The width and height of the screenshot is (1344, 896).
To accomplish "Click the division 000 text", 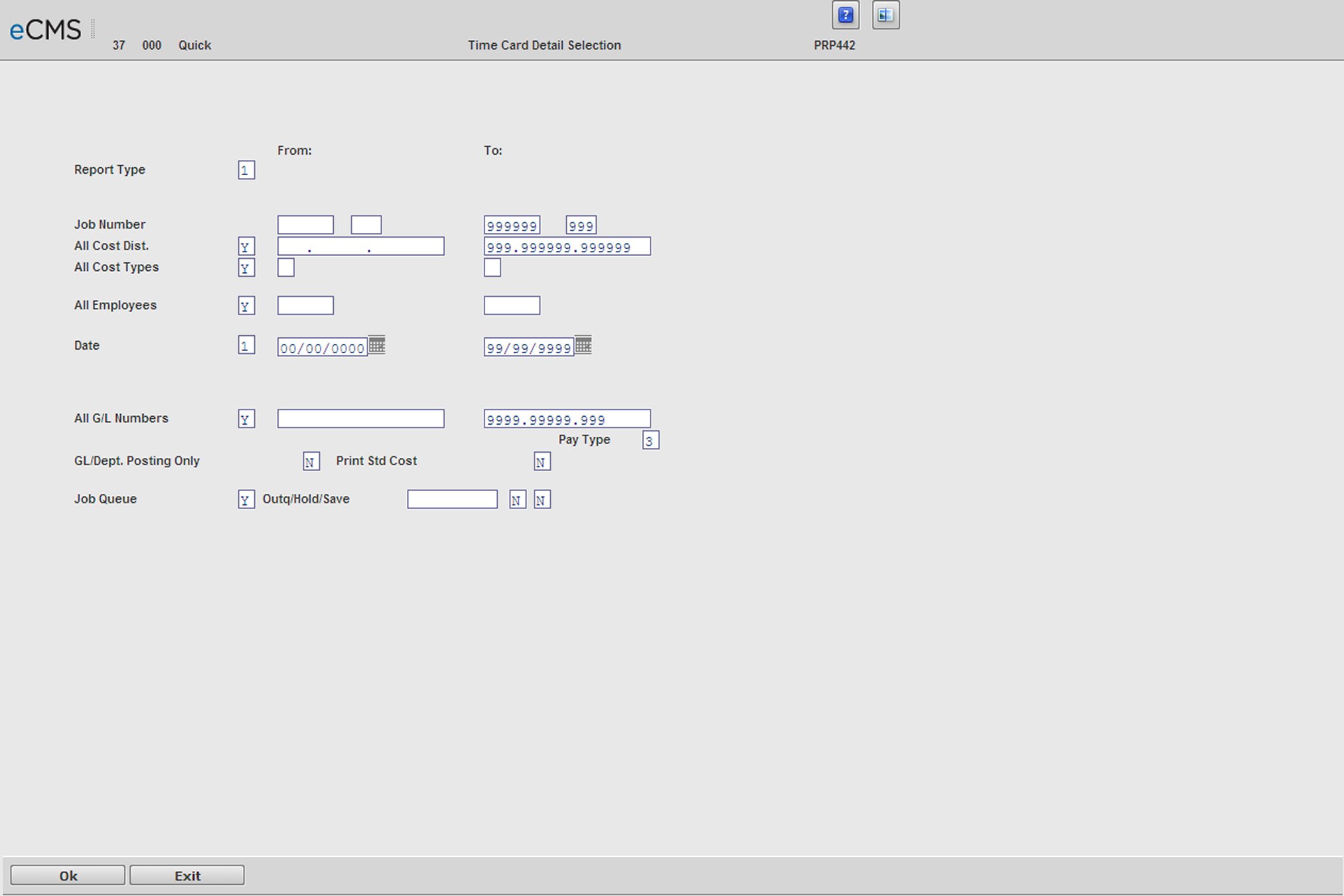I will pos(151,45).
